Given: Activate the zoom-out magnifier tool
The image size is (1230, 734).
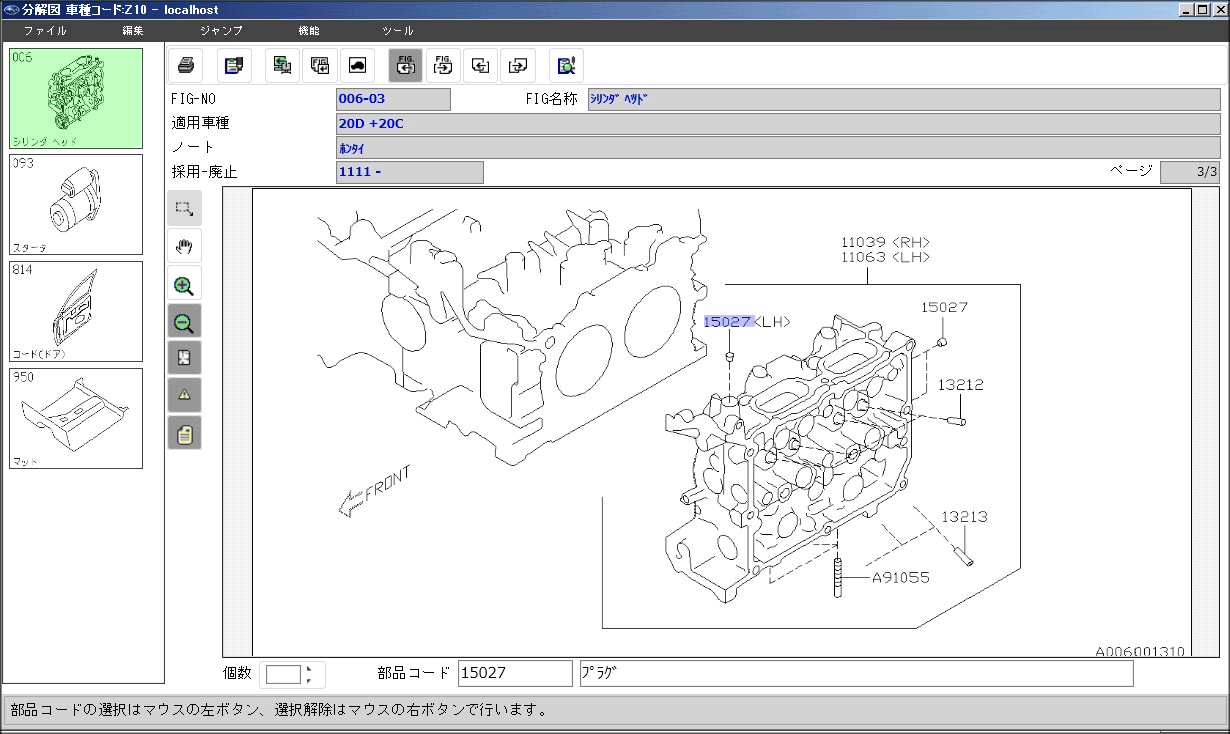Looking at the screenshot, I should point(184,322).
